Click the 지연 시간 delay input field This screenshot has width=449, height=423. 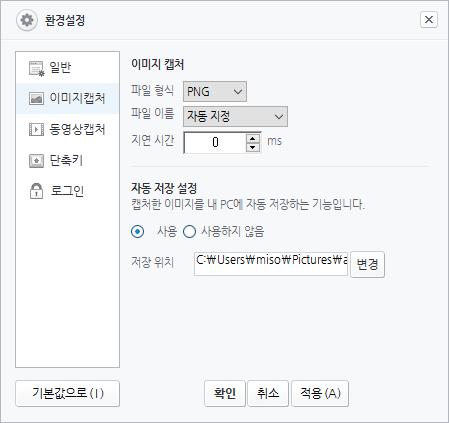215,143
